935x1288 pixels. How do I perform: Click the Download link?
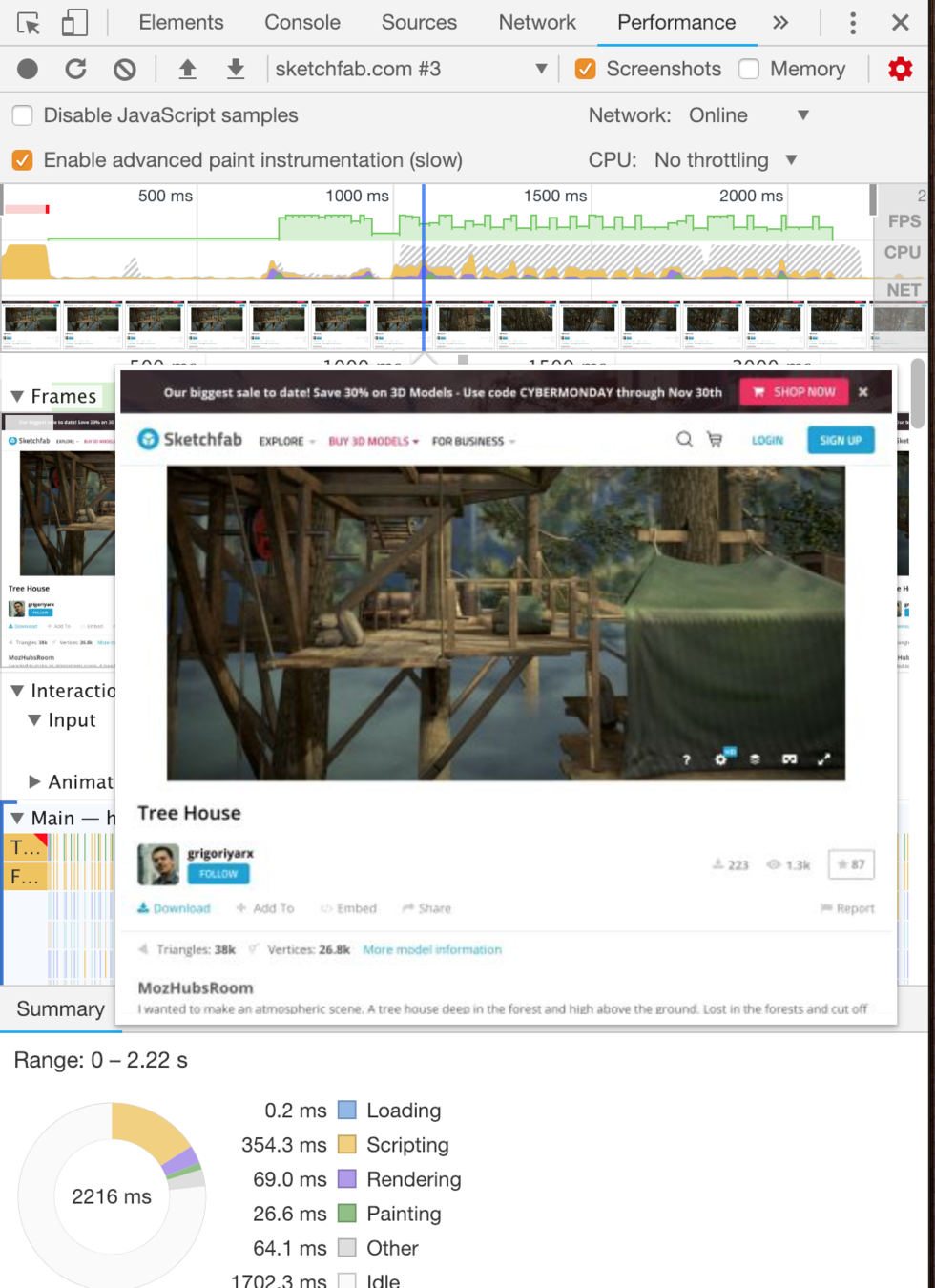pos(174,908)
